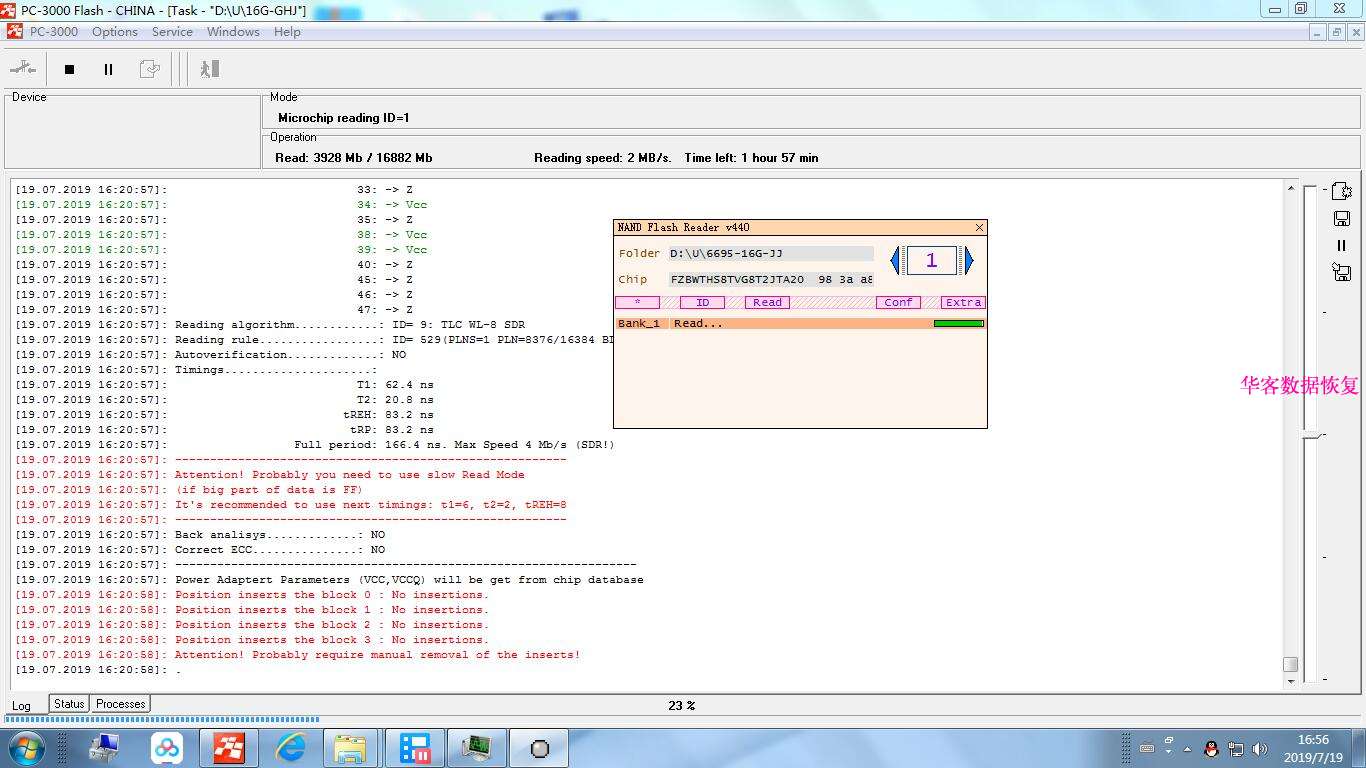Click the exit task toolbar icon

209,69
